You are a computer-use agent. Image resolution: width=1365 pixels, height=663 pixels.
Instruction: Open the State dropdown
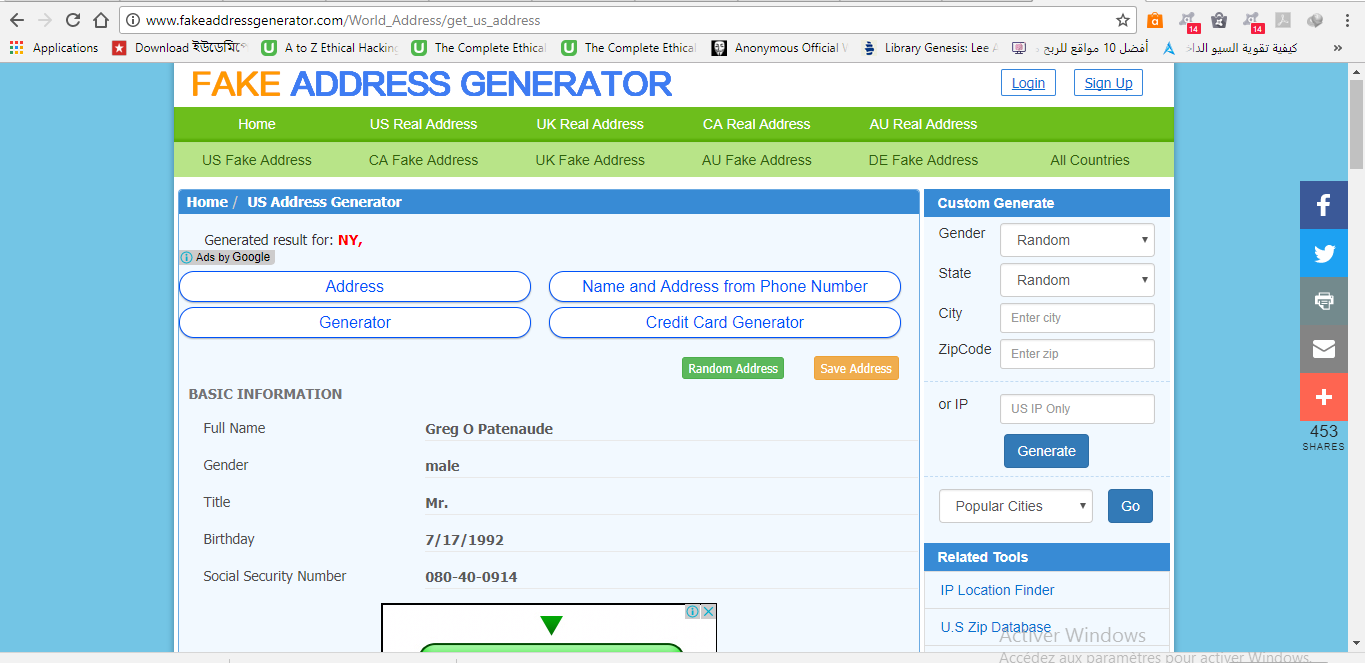pos(1077,280)
